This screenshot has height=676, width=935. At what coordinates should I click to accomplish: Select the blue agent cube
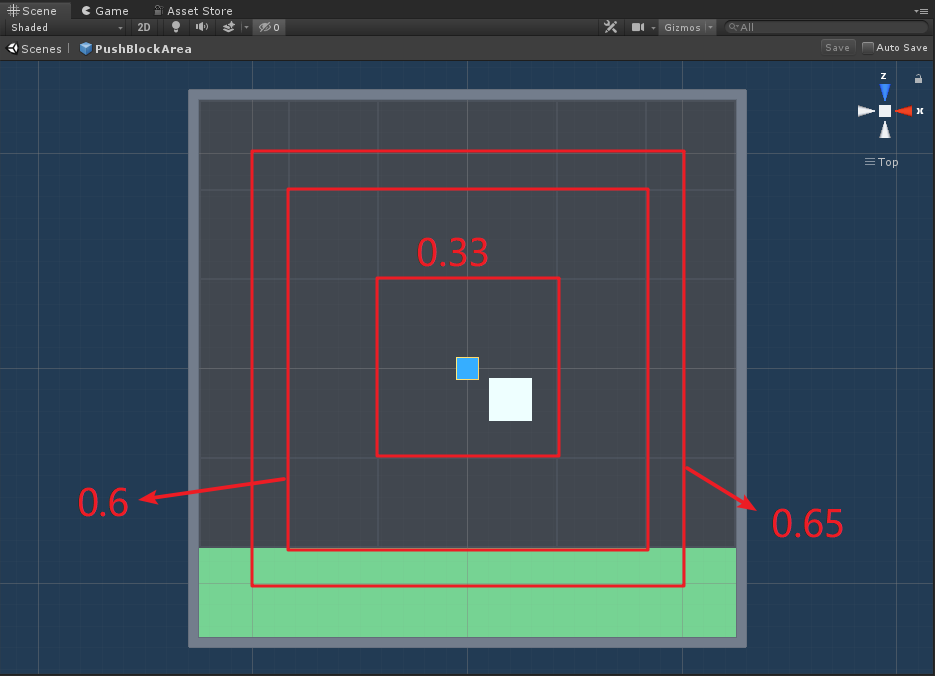468,368
